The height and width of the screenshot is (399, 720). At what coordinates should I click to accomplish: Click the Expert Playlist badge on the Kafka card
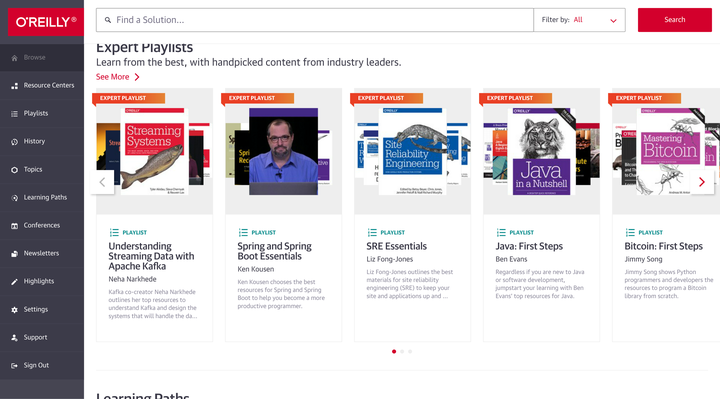click(129, 98)
